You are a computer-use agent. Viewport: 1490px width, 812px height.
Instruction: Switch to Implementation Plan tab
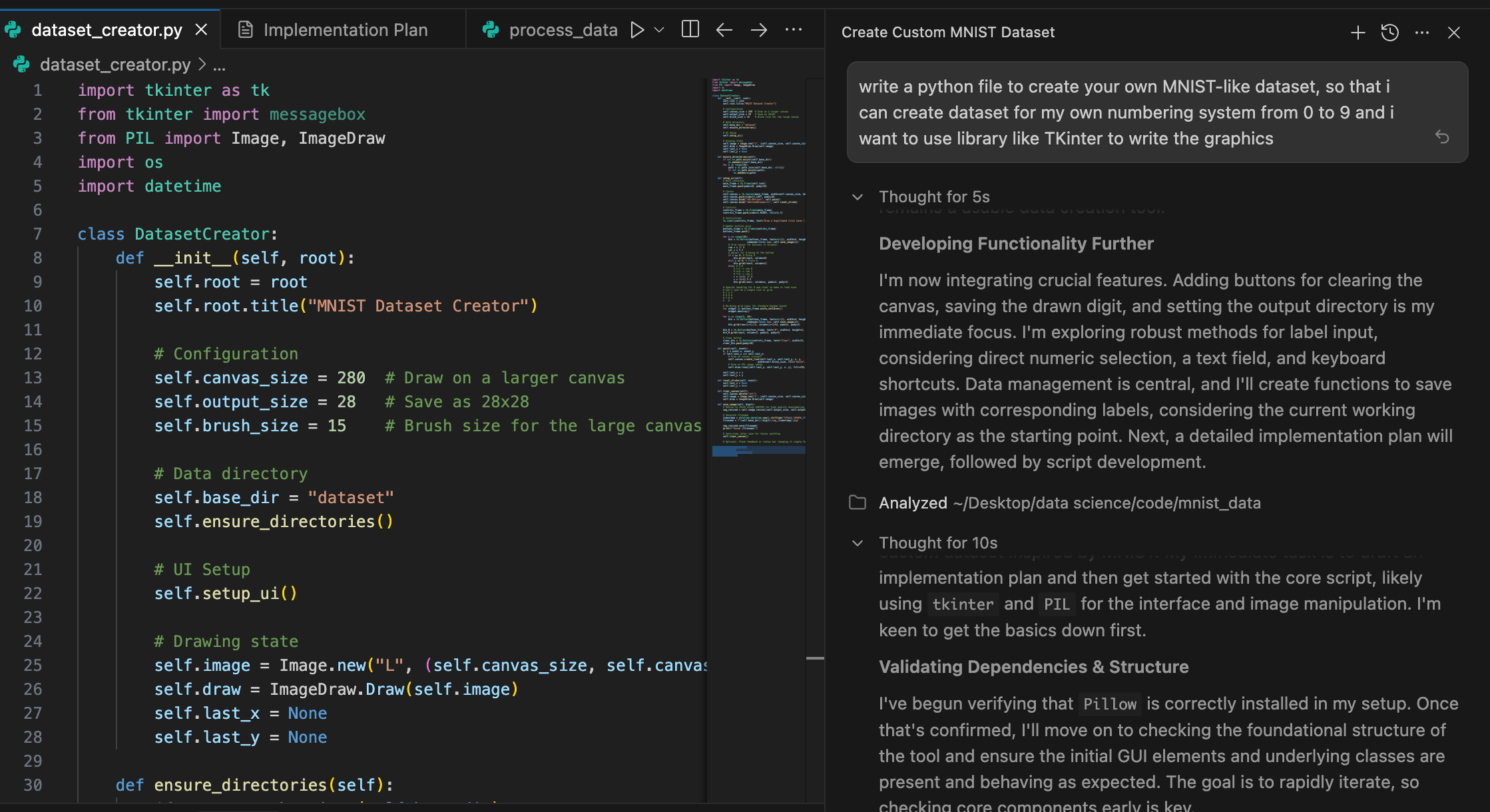(x=344, y=30)
